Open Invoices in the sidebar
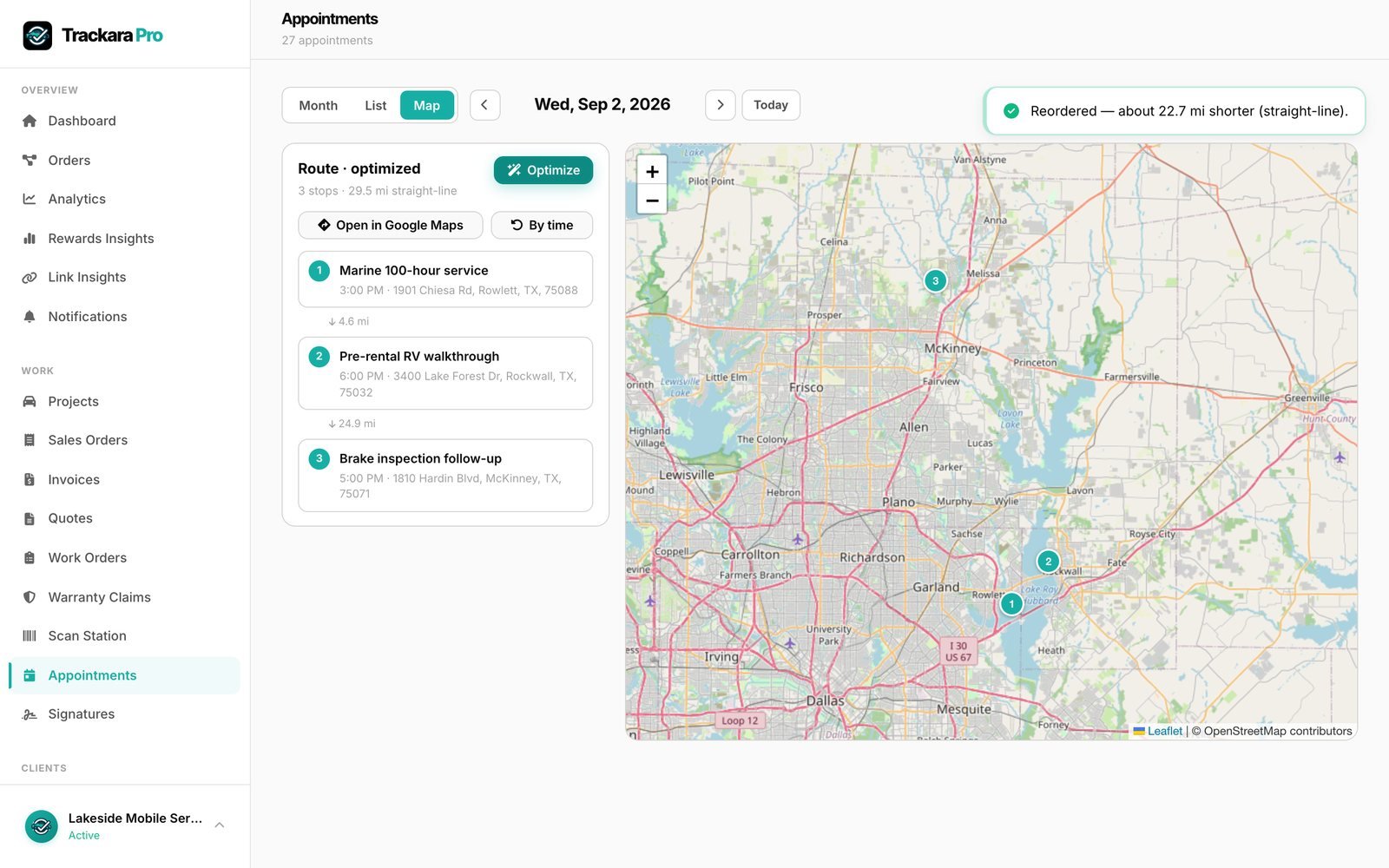Viewport: 1389px width, 868px height. click(x=125, y=479)
